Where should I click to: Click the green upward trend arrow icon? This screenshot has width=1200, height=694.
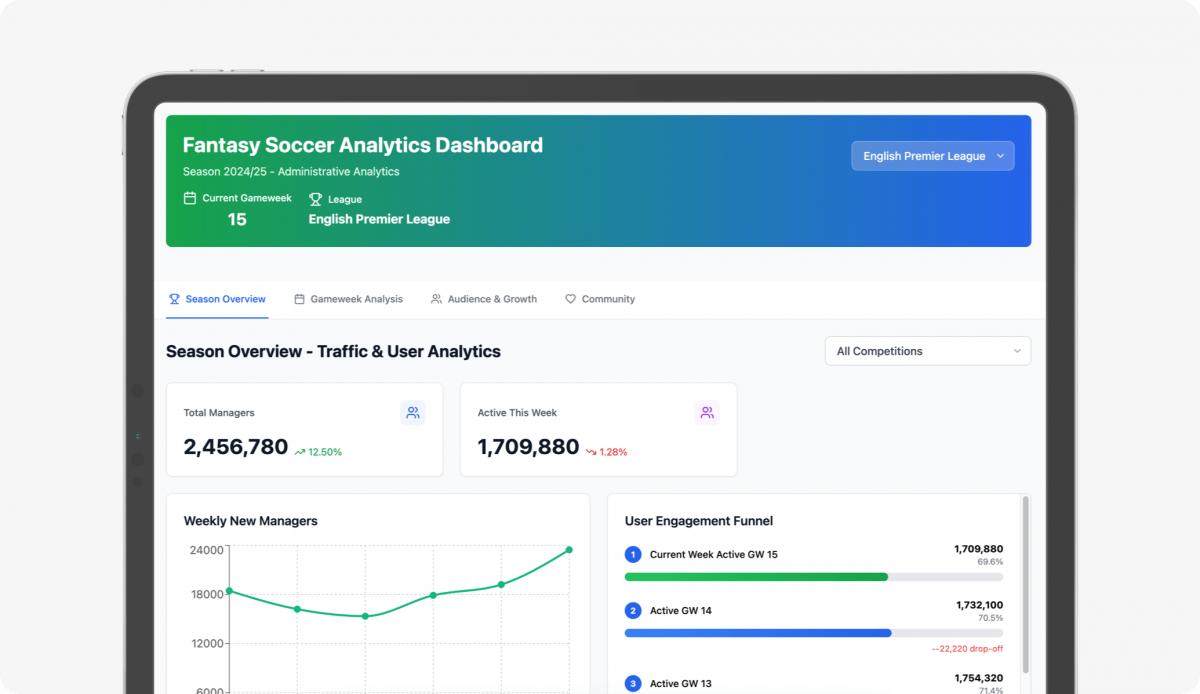pyautogui.click(x=299, y=452)
